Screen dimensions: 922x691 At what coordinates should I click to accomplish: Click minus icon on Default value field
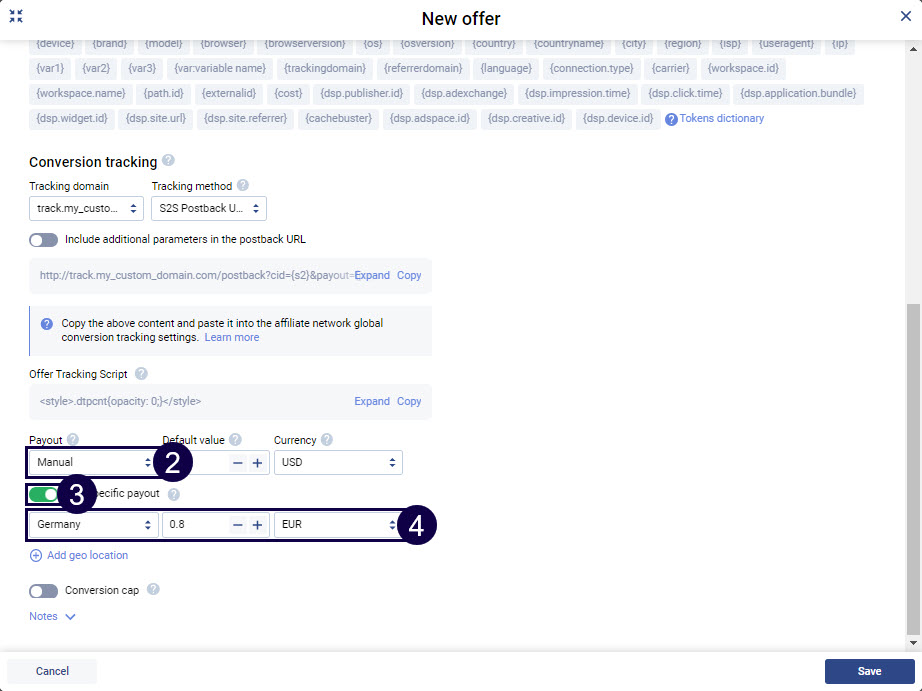(238, 463)
